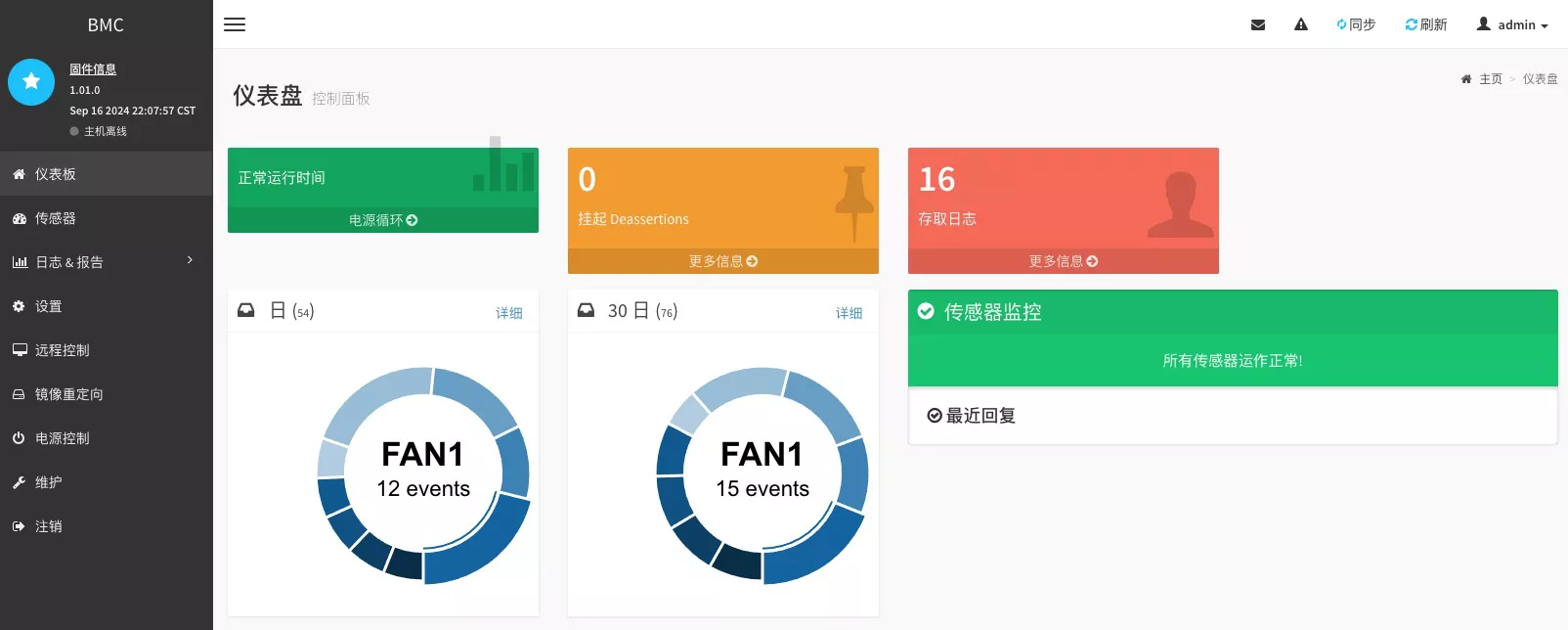Screen dimensions: 1568x630
Task: Open the warning alerts triangle icon
Action: 1301,24
